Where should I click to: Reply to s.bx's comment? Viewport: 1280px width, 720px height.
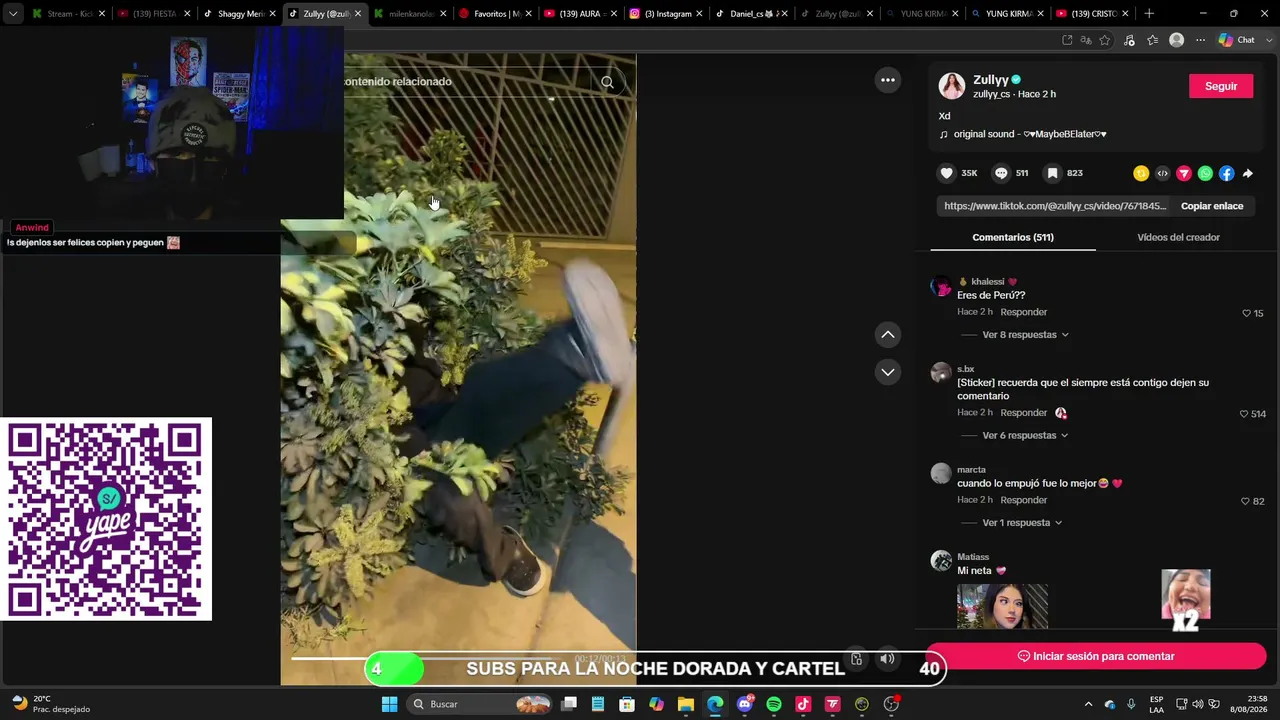tap(1024, 413)
